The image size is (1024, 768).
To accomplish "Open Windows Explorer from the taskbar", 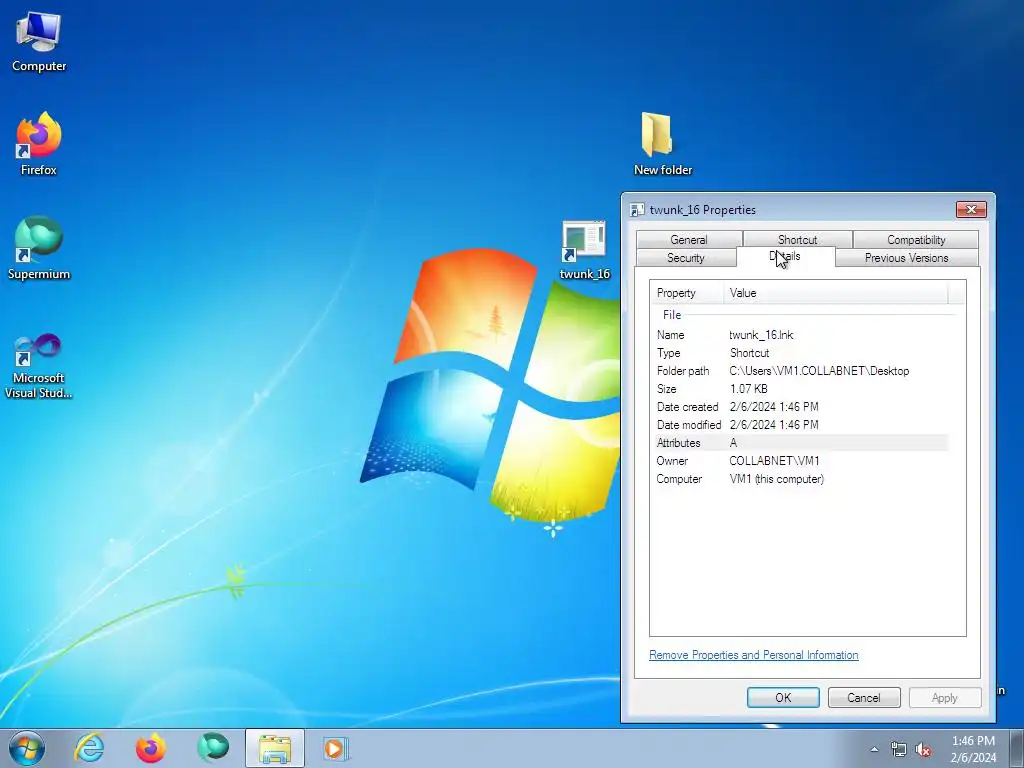I will point(275,748).
